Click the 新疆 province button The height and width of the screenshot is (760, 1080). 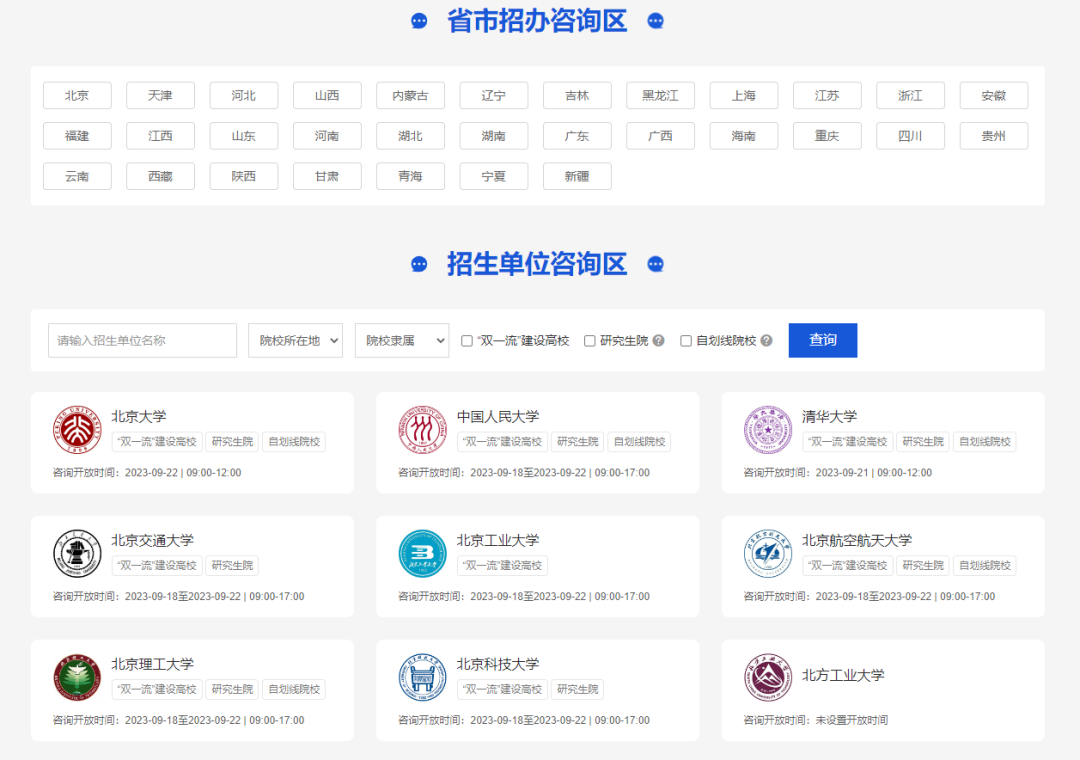(577, 176)
